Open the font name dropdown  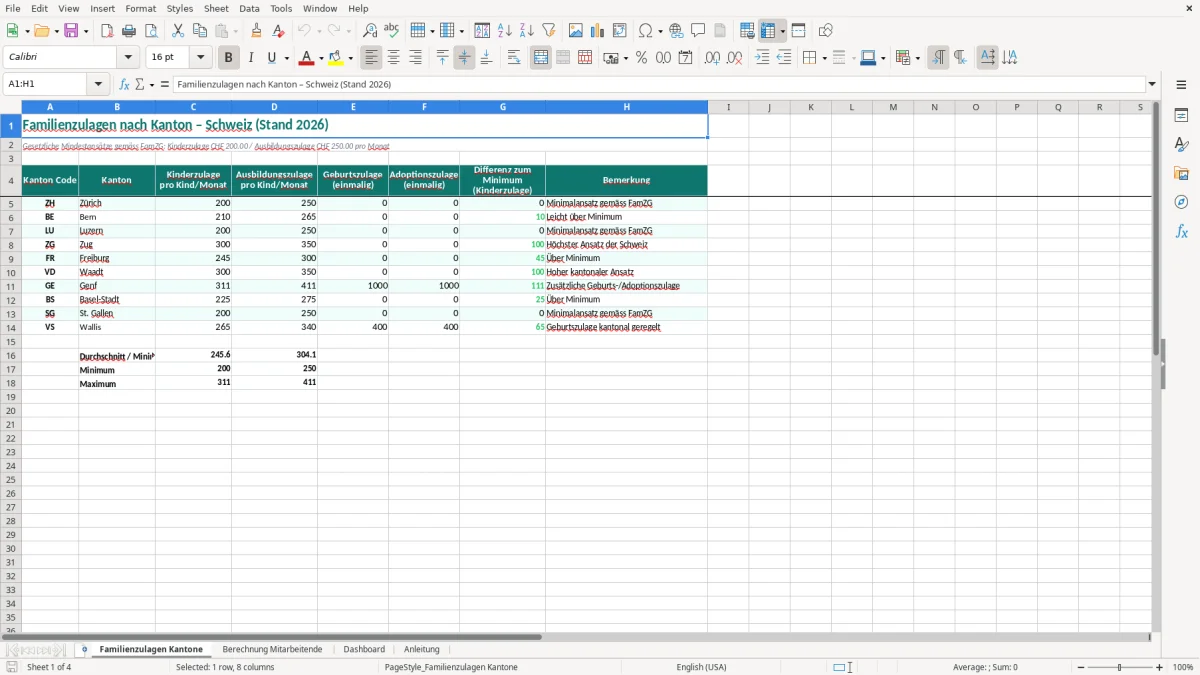tap(128, 58)
